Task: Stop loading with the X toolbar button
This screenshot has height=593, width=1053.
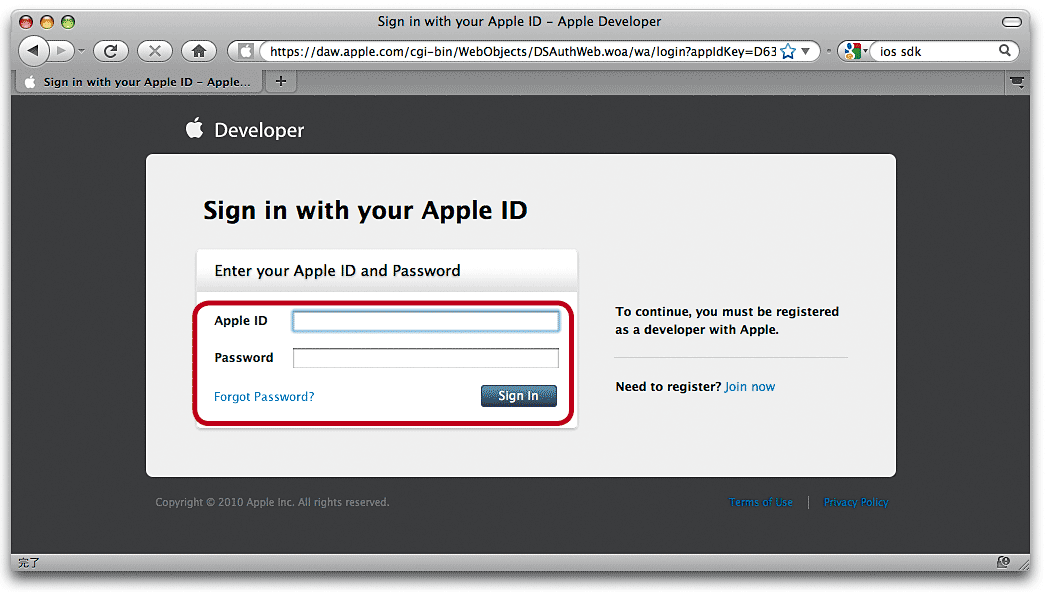Action: tap(154, 51)
